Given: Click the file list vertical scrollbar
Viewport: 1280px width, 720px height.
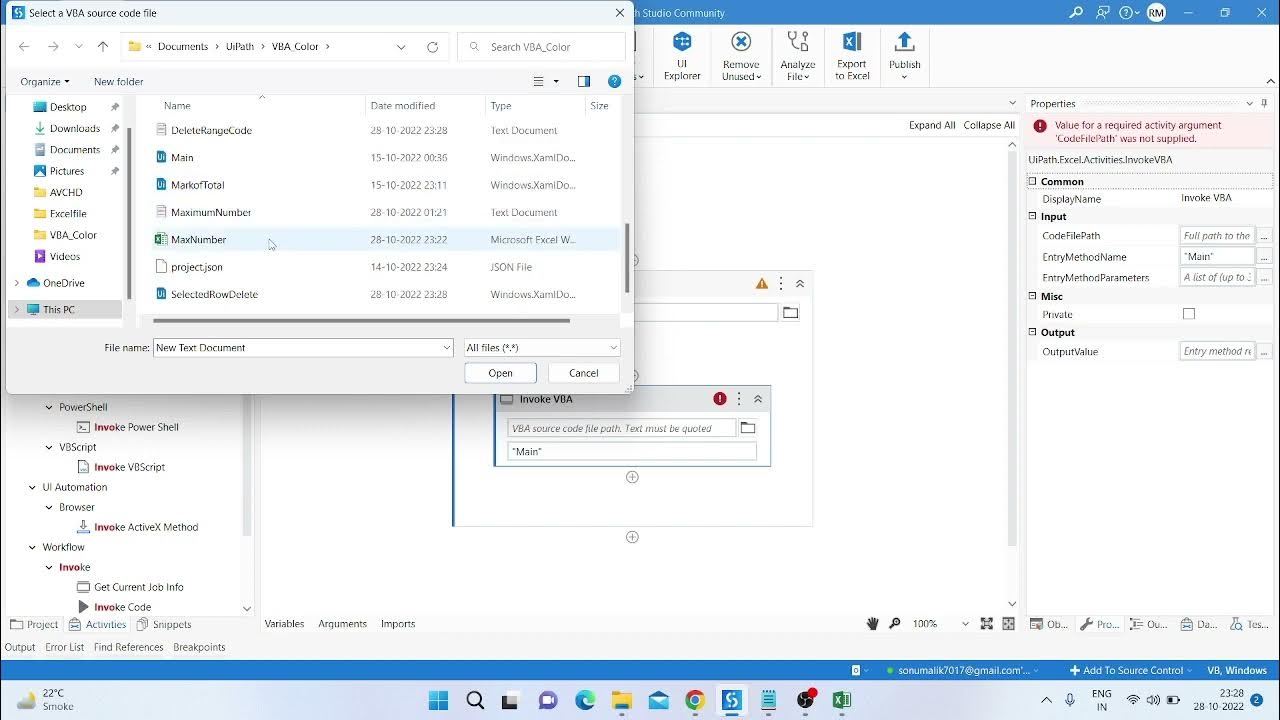Looking at the screenshot, I should [627, 258].
